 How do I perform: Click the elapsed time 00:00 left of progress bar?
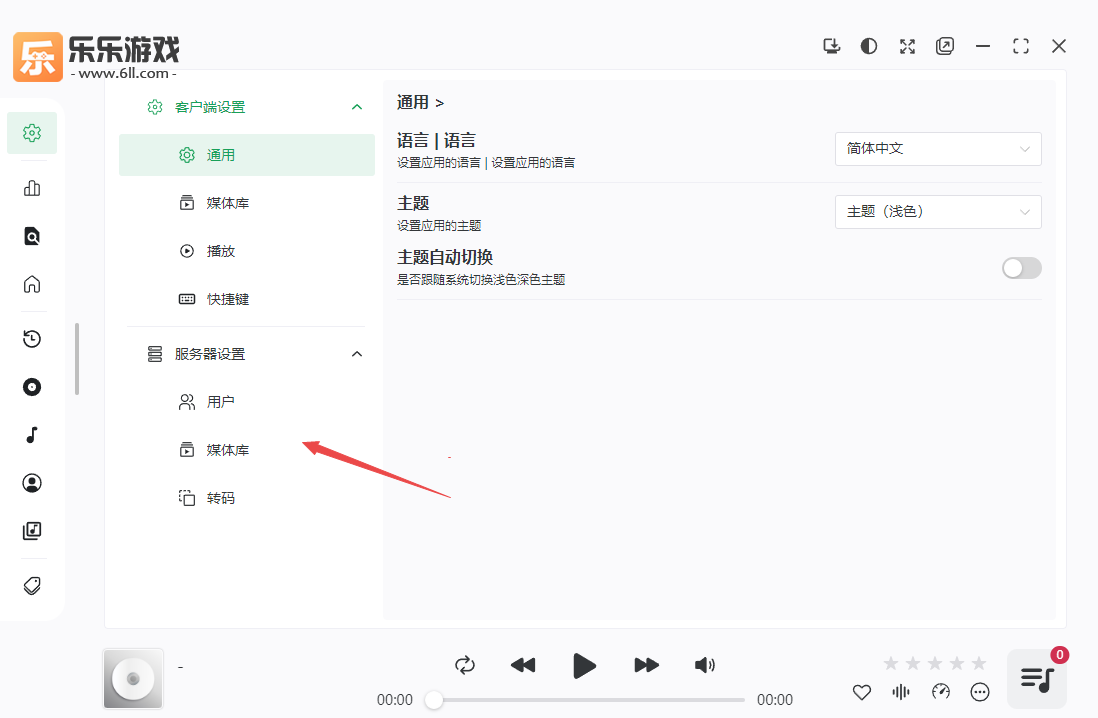coord(395,700)
